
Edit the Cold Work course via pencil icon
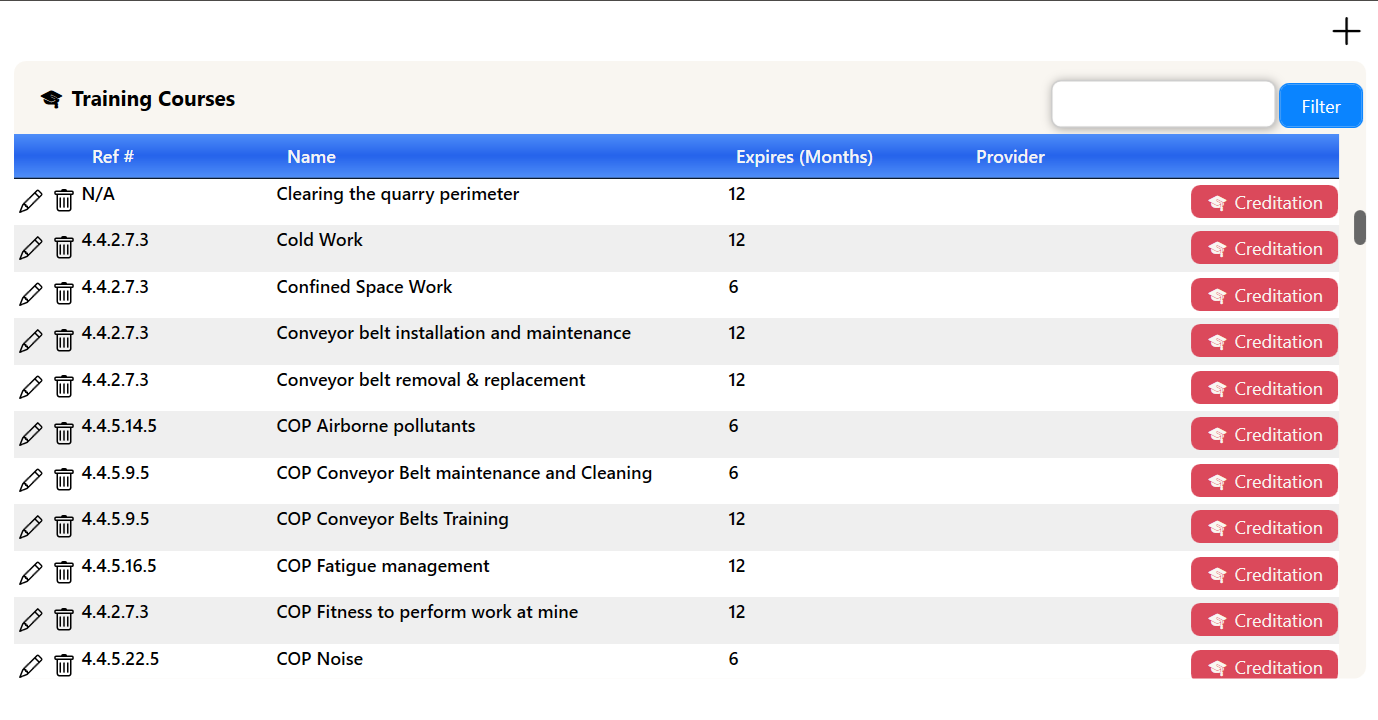31,248
